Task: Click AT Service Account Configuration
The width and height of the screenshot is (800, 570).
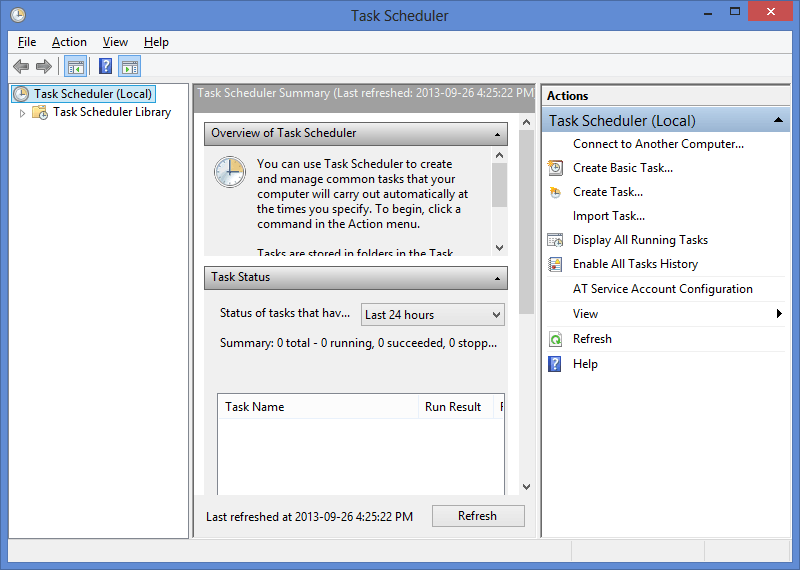Action: 663,289
